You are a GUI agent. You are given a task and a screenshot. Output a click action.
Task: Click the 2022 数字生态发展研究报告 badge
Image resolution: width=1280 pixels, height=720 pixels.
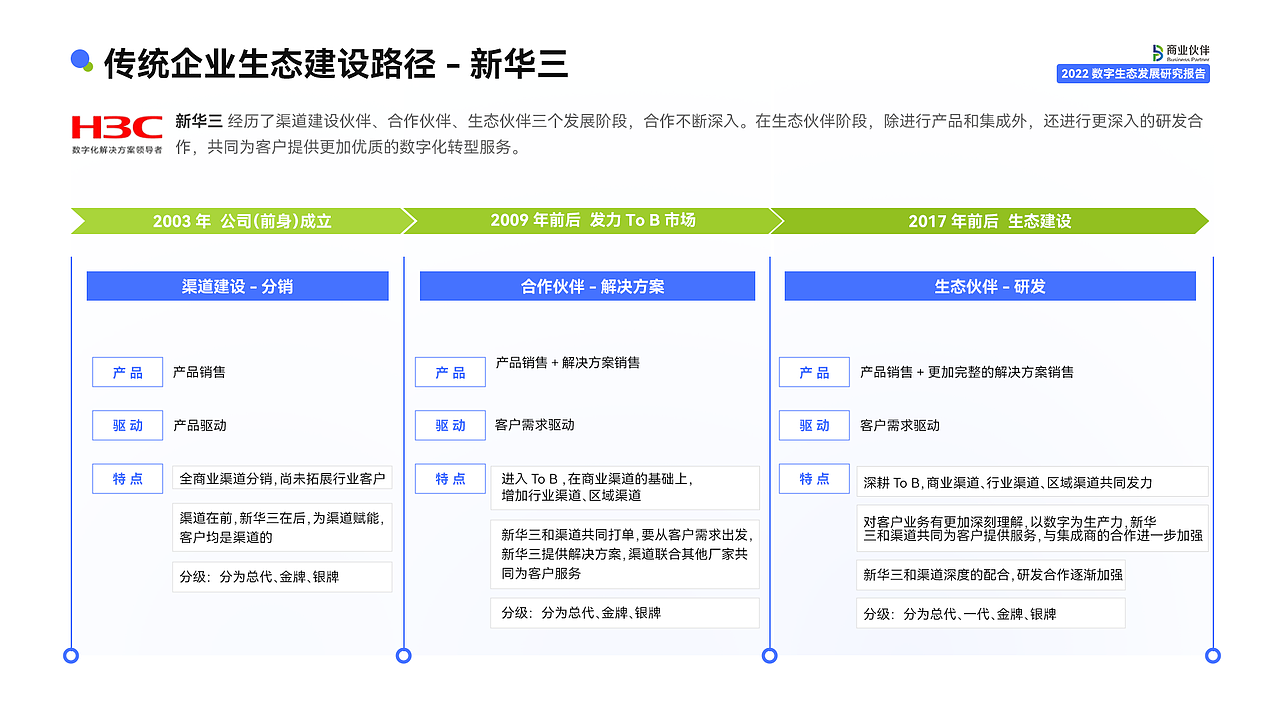[1133, 74]
